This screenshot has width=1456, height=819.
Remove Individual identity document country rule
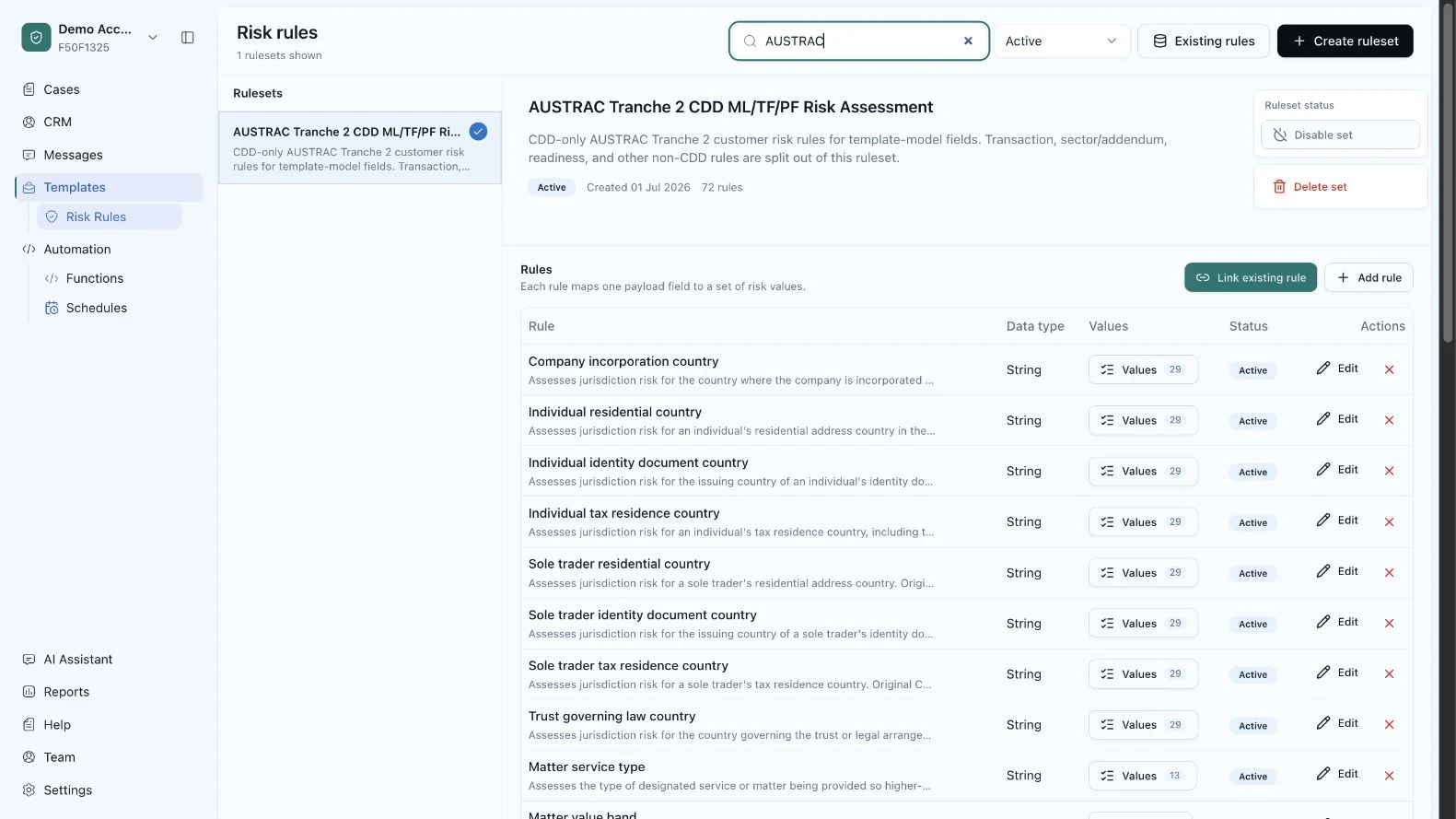pos(1390,471)
